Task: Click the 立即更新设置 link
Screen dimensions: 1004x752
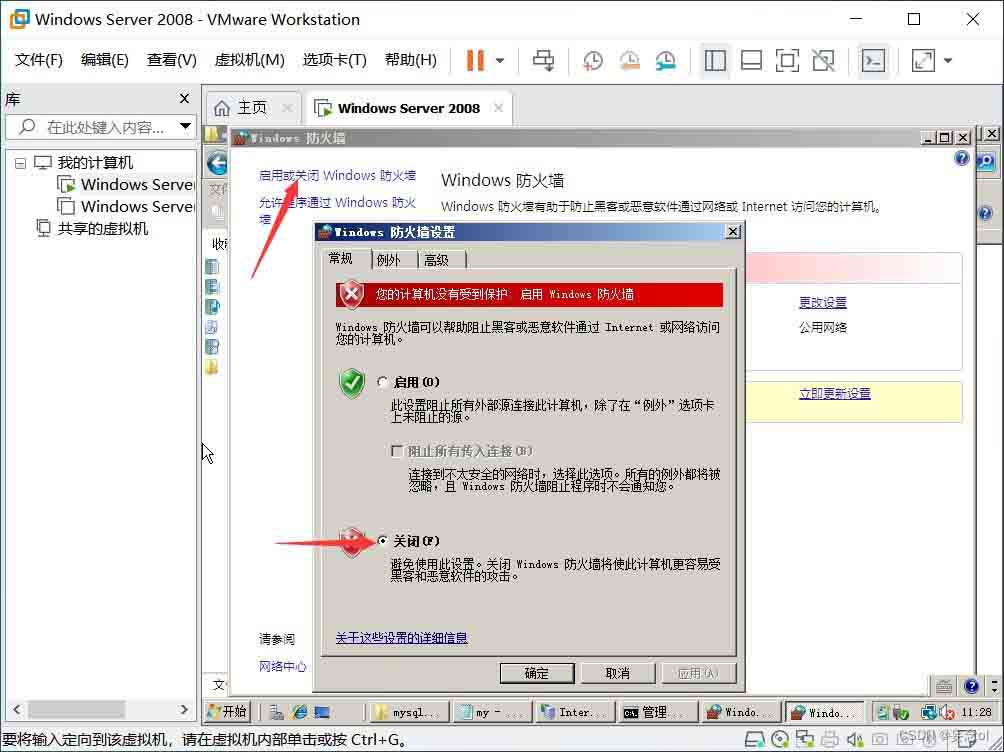Action: 835,393
